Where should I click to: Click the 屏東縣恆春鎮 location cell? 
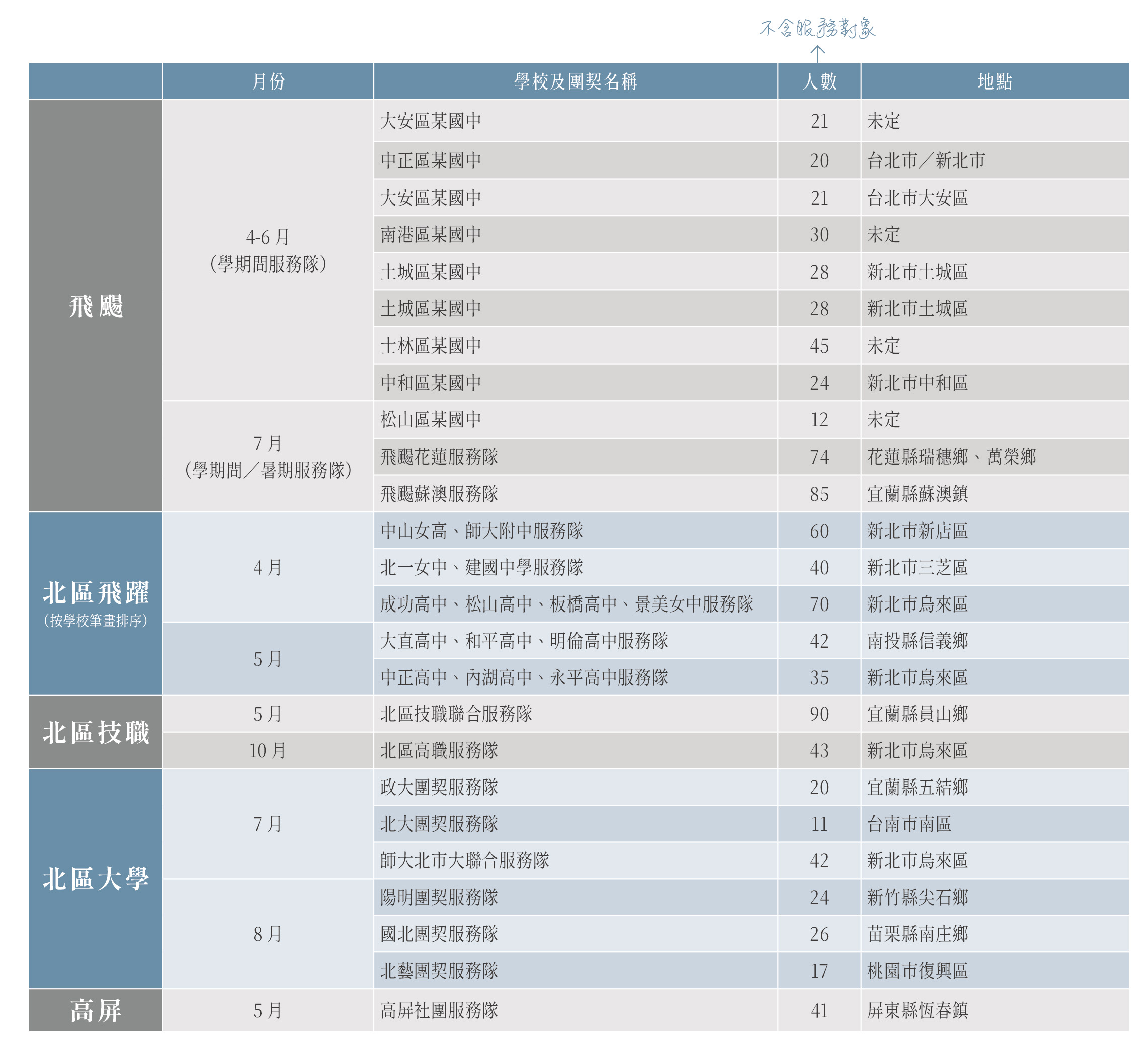[x=918, y=1010]
